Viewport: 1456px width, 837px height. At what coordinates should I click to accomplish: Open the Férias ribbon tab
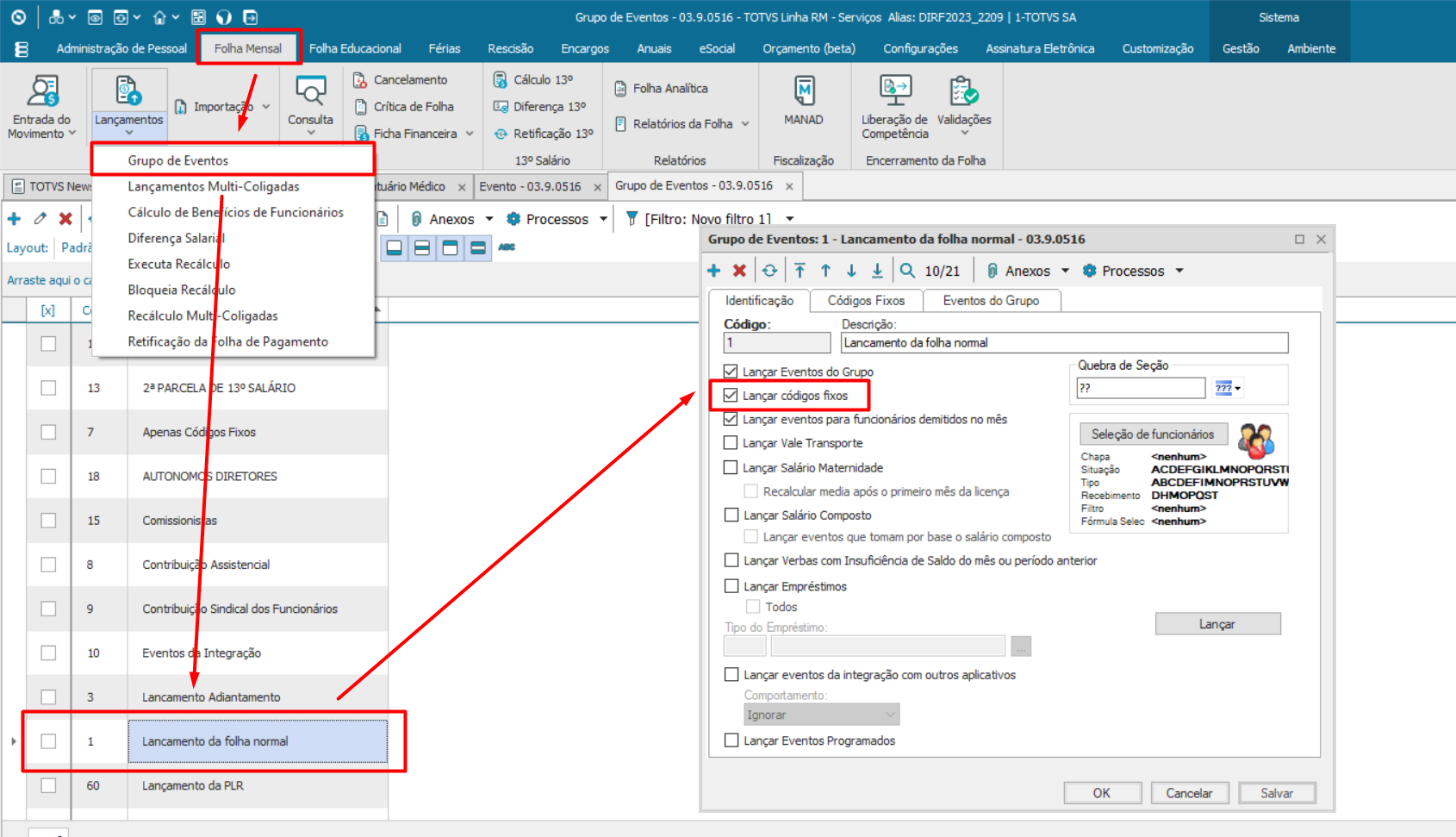click(x=445, y=48)
